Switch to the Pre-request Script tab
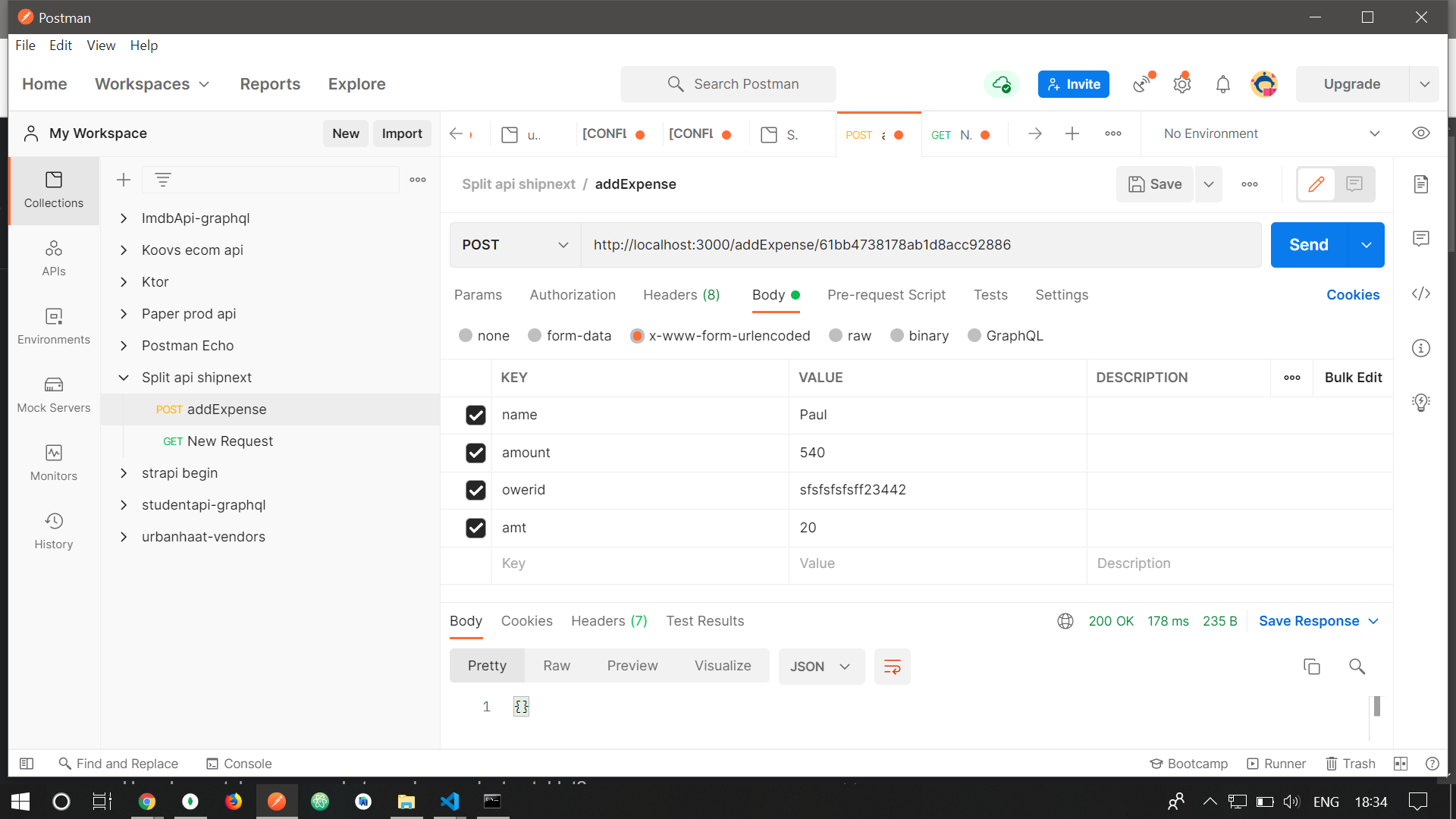 (x=887, y=294)
